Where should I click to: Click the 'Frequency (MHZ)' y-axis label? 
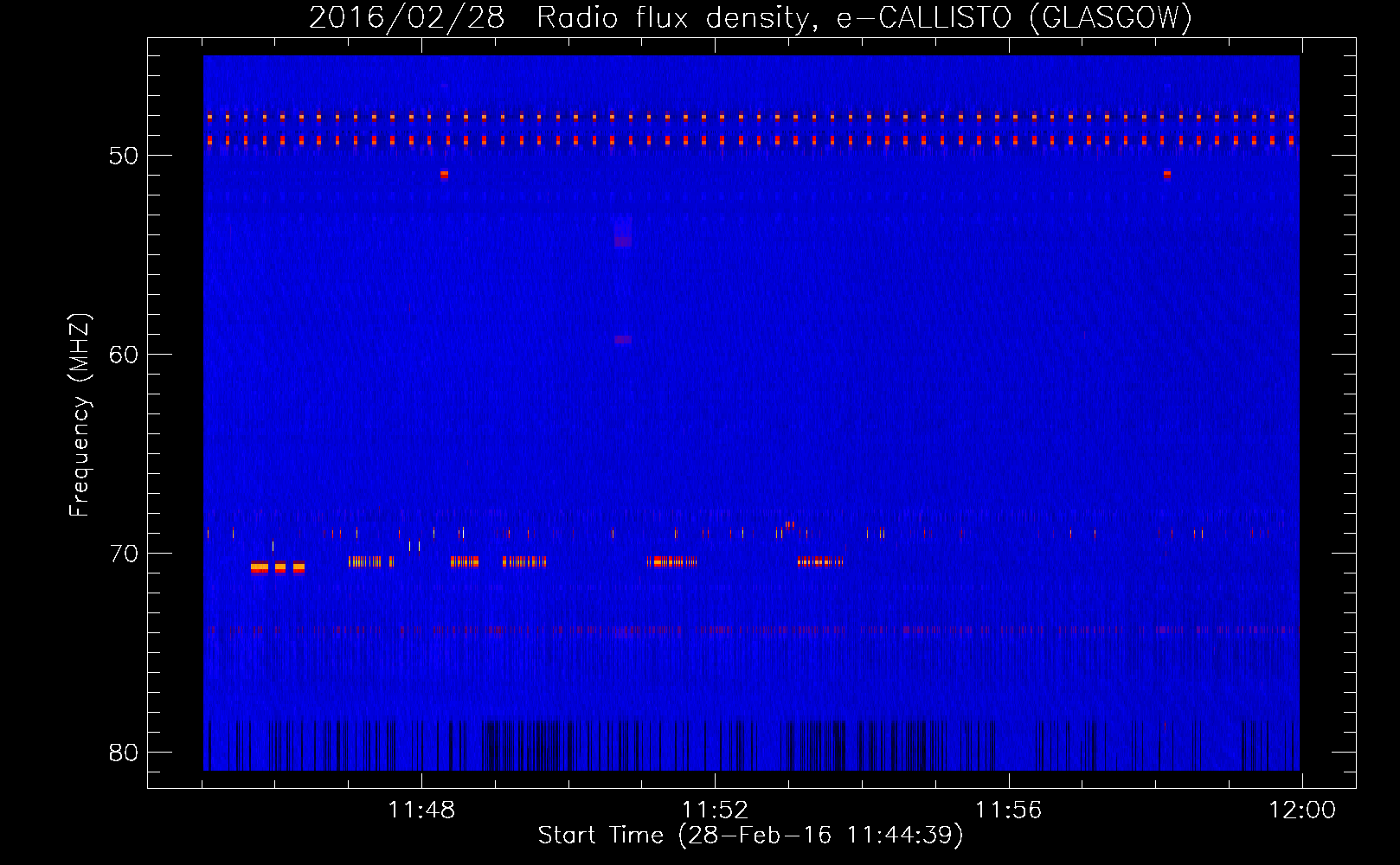tap(80, 415)
